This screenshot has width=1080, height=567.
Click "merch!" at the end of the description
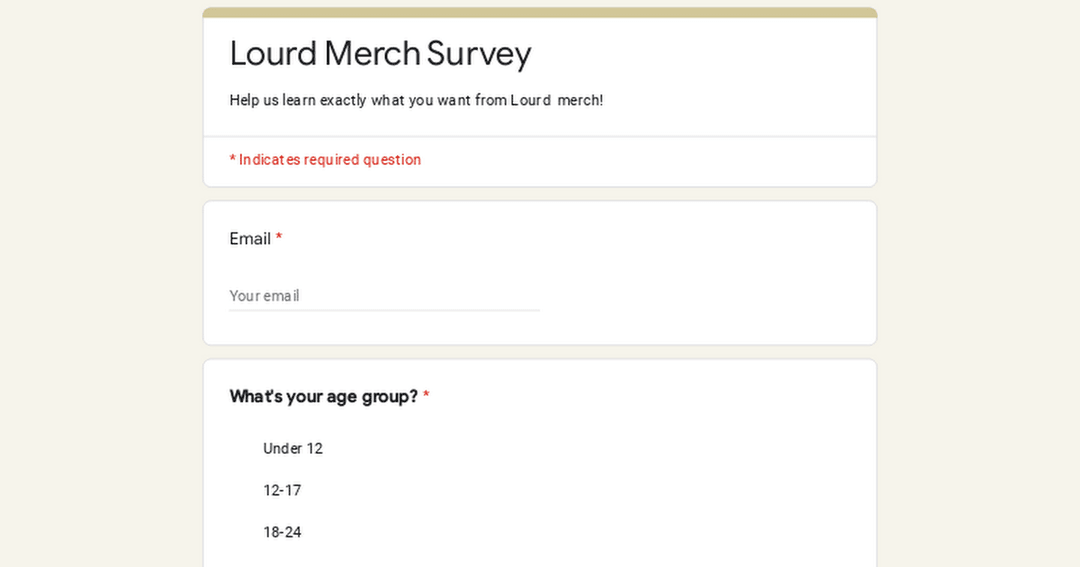tap(580, 100)
